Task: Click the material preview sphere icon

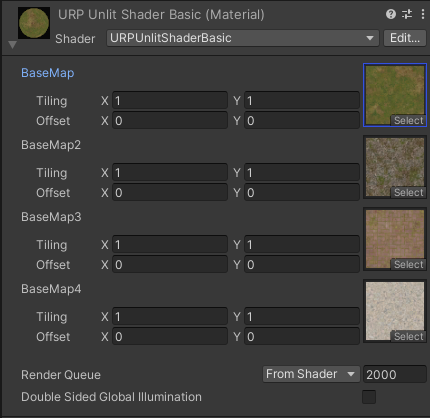Action: 34,23
